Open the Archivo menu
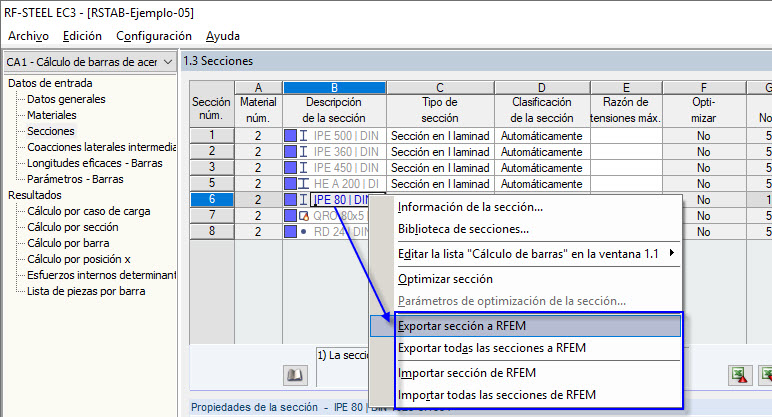Viewport: 772px width, 417px height. pyautogui.click(x=28, y=36)
